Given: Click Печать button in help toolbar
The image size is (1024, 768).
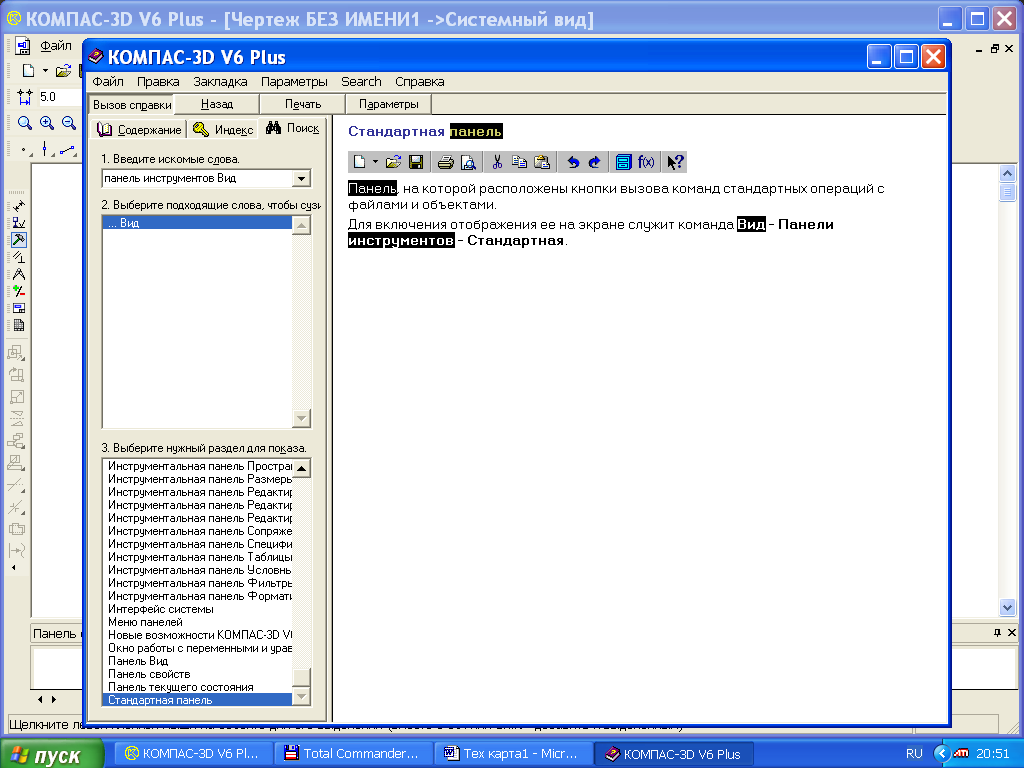Looking at the screenshot, I should coord(303,104).
